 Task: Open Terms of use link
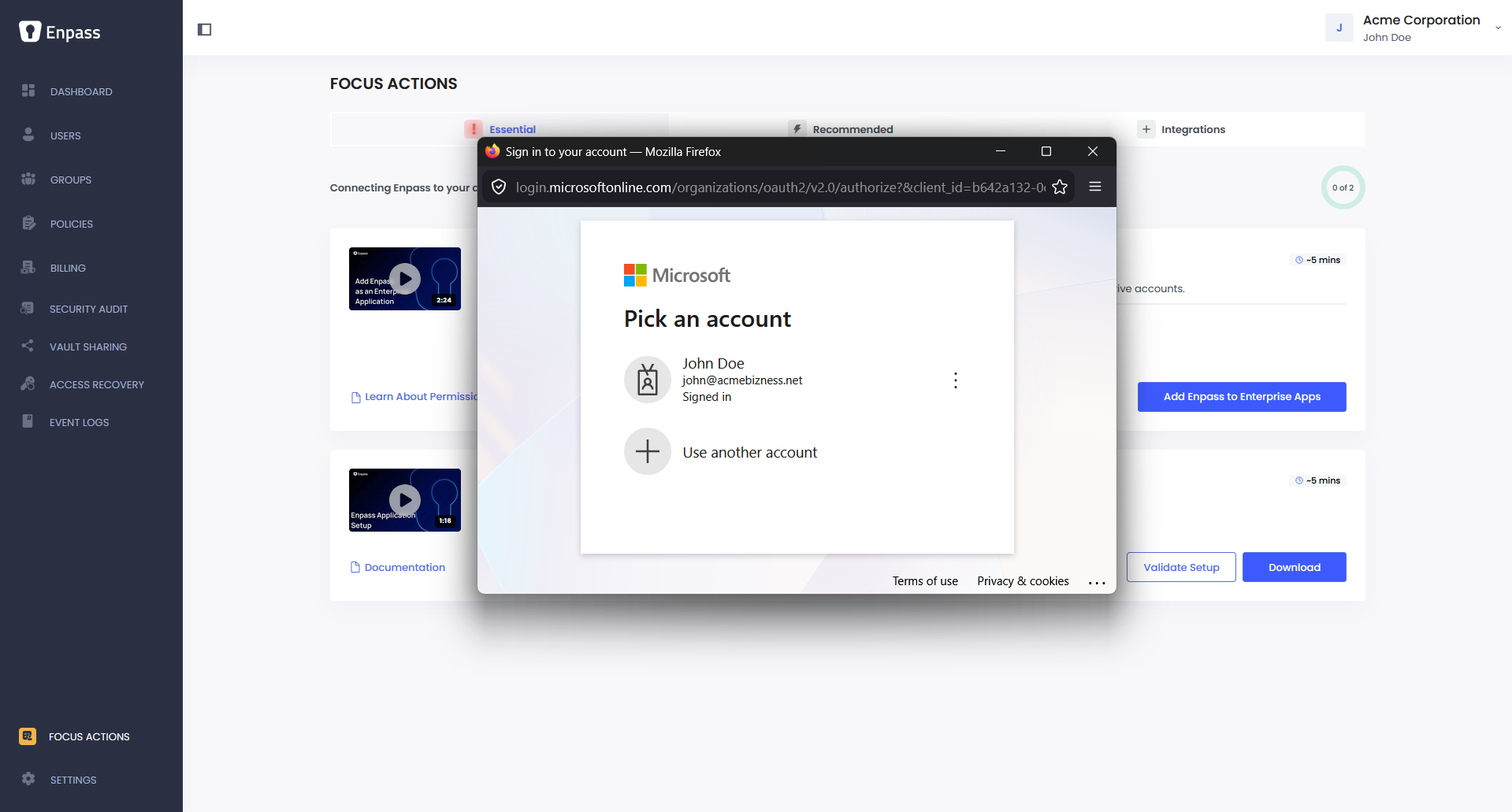925,581
